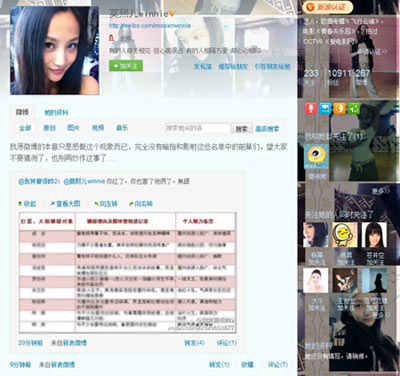Click 加关注 under the 杨幂 avatar
Viewport: 400px width, 376px height.
[316, 263]
